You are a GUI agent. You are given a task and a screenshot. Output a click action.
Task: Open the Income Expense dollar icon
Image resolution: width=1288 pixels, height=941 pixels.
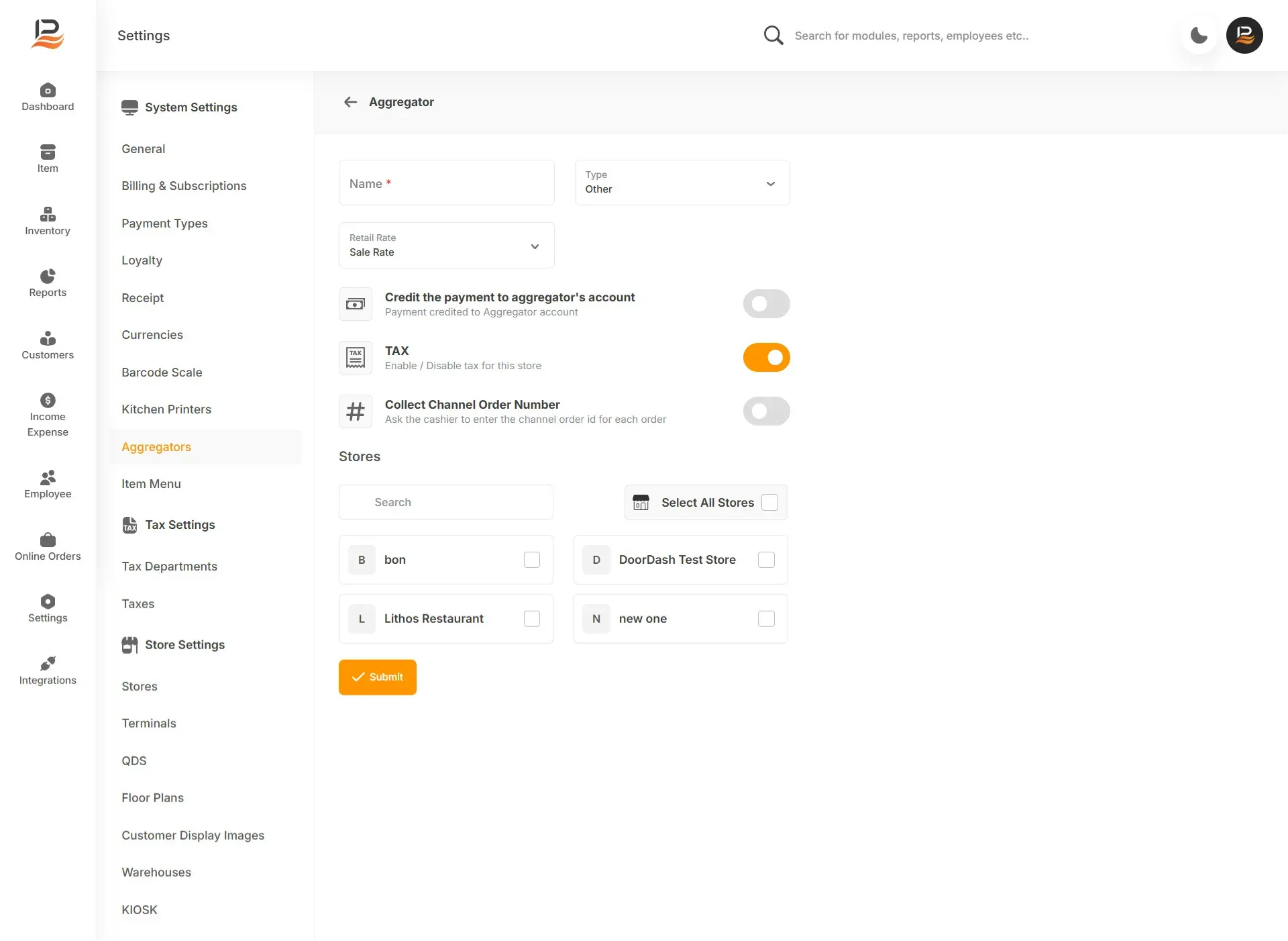pos(48,401)
